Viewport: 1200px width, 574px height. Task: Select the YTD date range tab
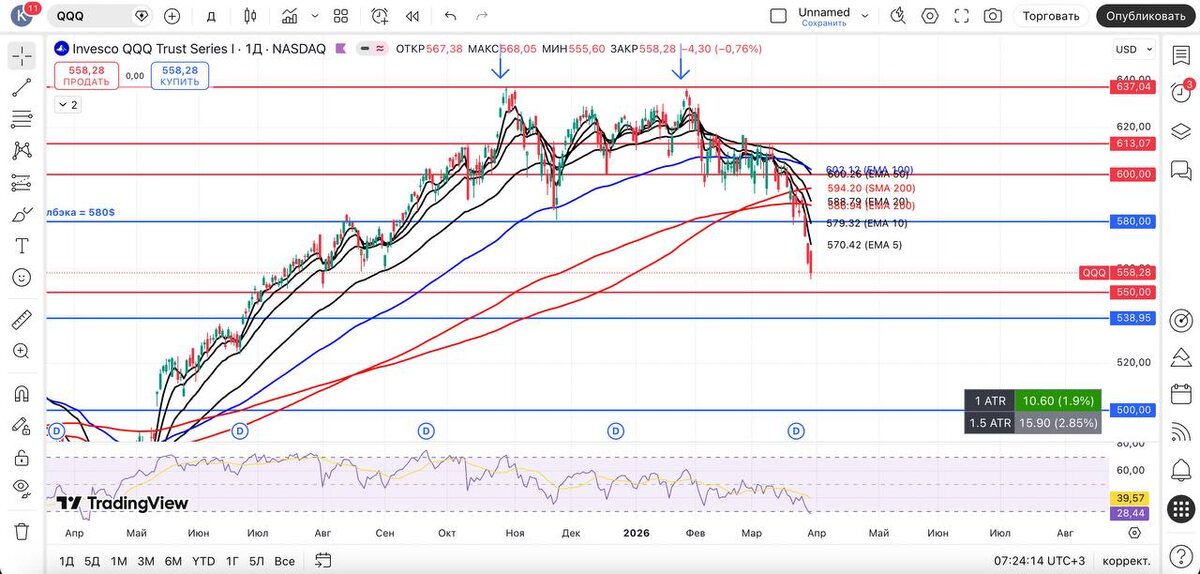[204, 560]
